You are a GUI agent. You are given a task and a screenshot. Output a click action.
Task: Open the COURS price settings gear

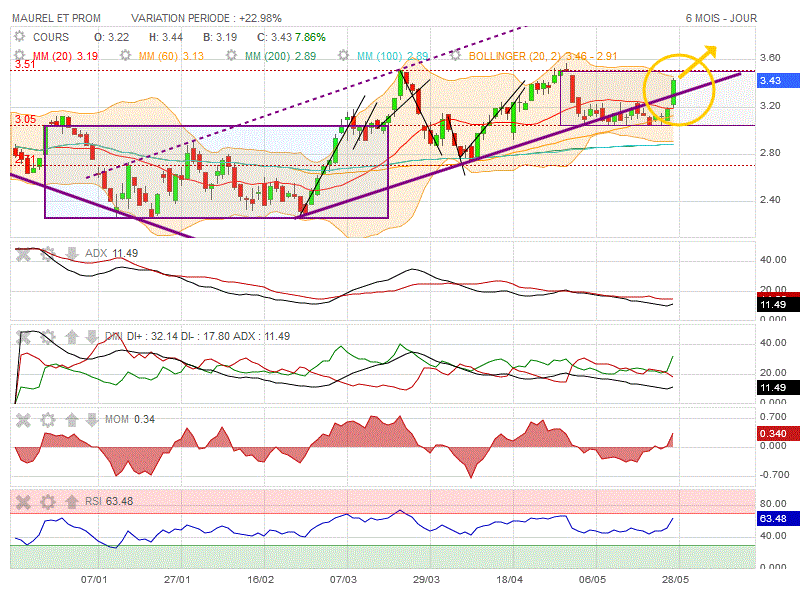click(19, 37)
